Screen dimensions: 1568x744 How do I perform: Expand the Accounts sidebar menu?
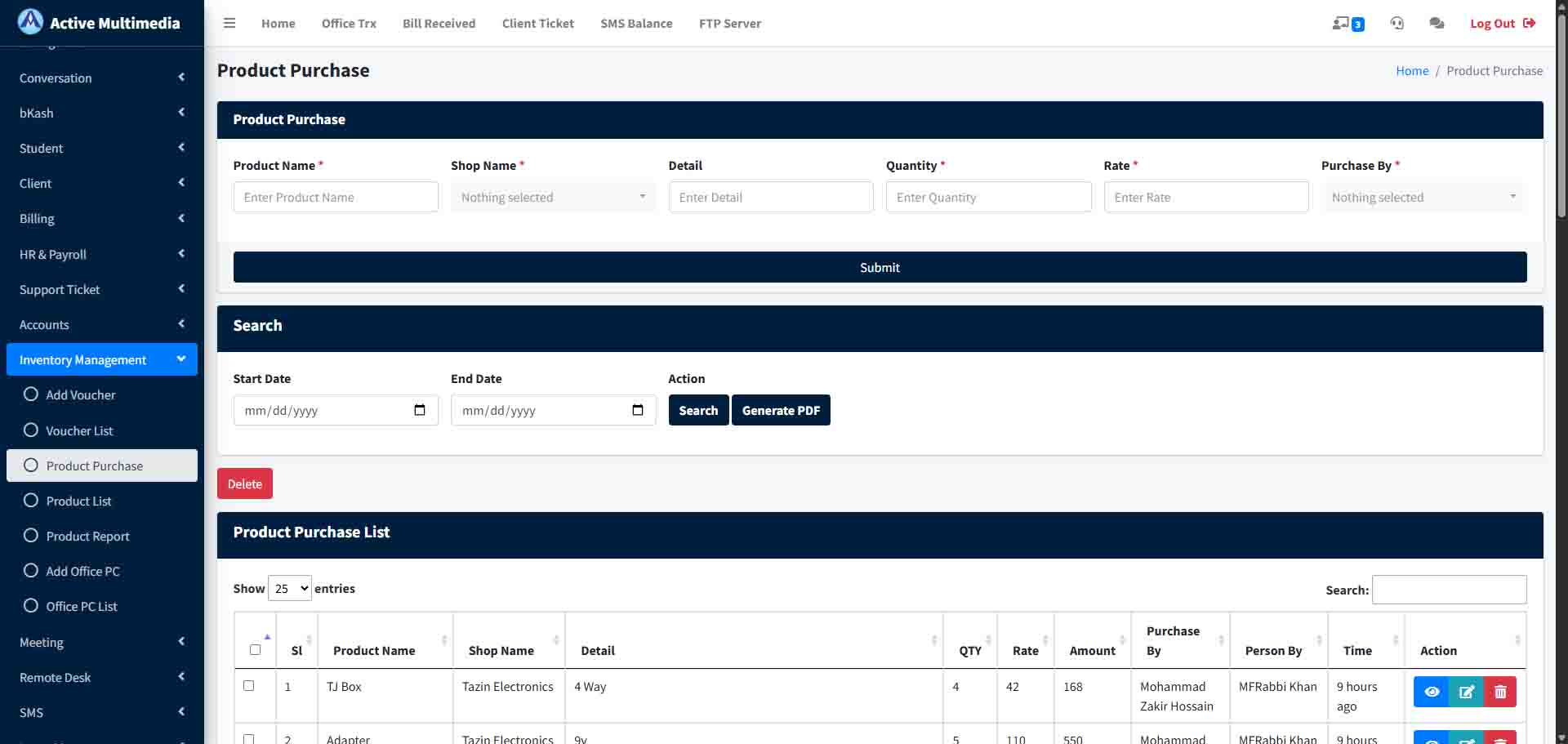[102, 324]
